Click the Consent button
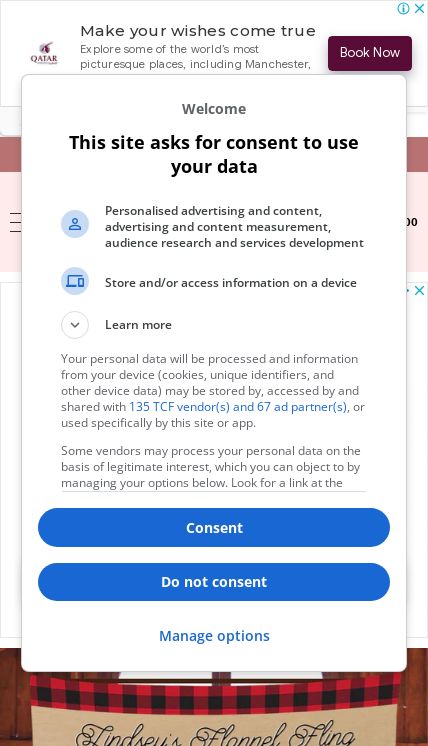The height and width of the screenshot is (746, 428). coord(214,528)
